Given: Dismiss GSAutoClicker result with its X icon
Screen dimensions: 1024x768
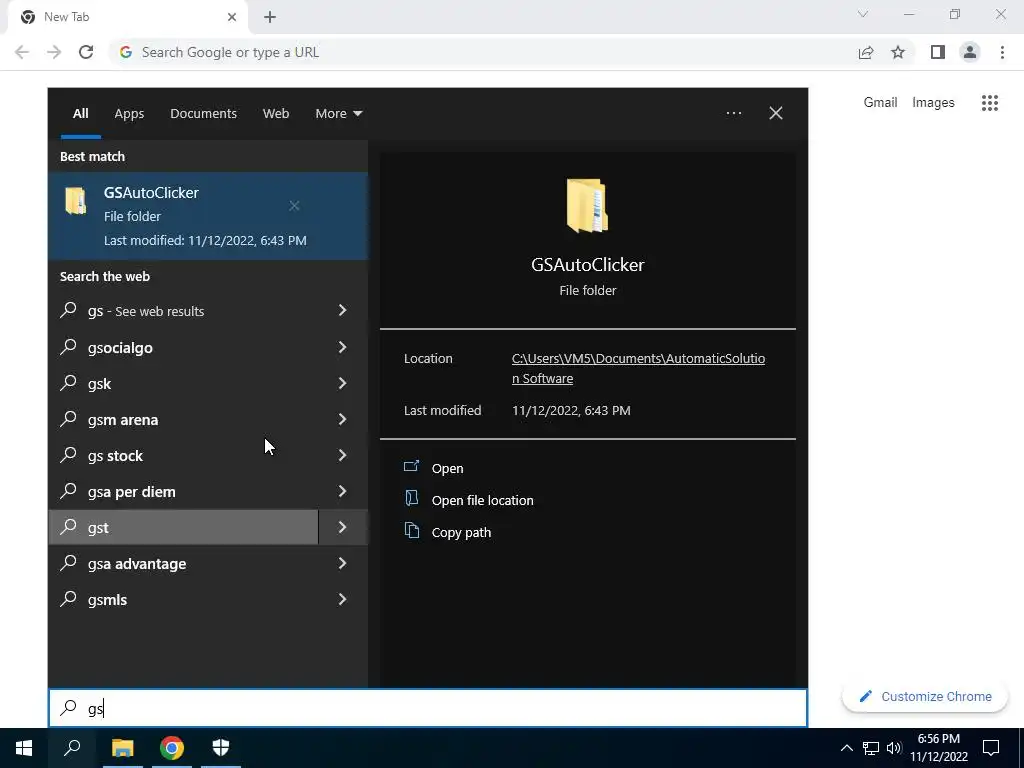Looking at the screenshot, I should tap(295, 206).
